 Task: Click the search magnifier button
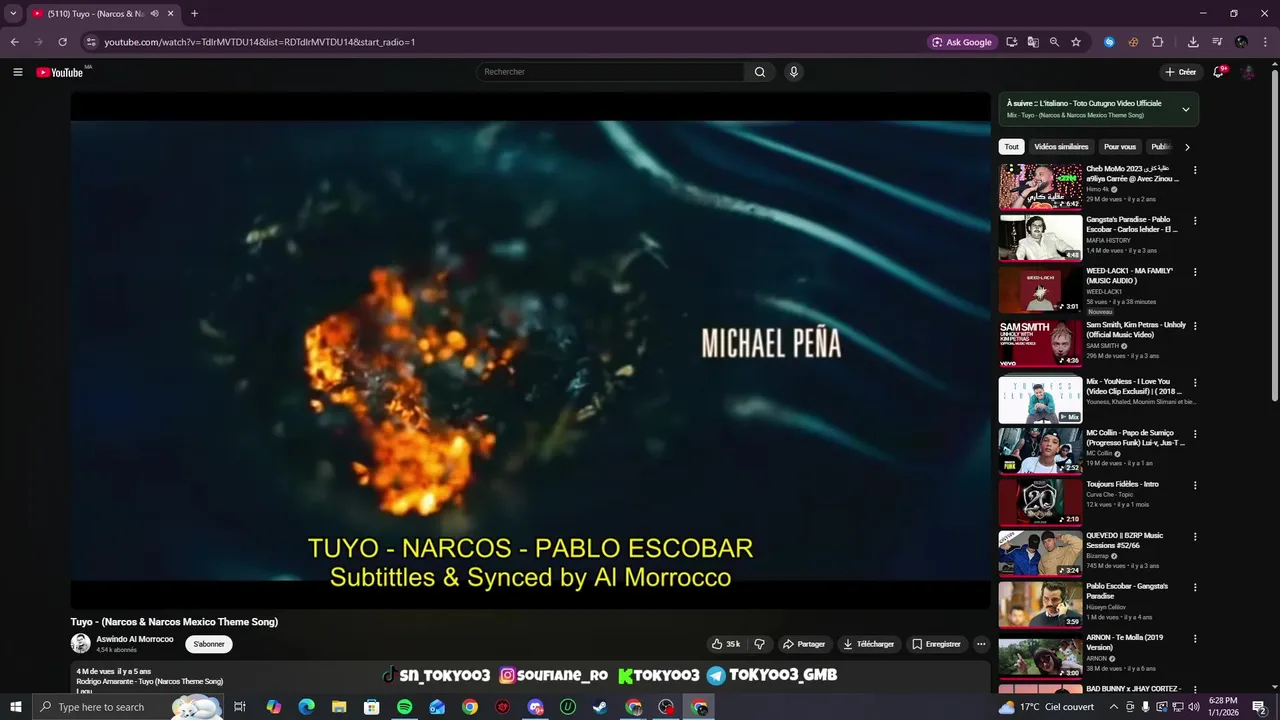(x=760, y=72)
